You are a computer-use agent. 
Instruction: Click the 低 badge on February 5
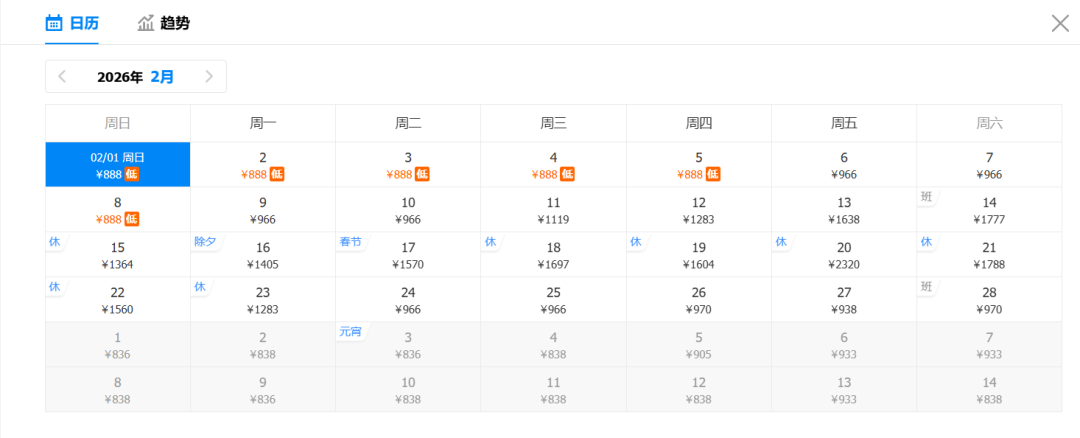(713, 174)
